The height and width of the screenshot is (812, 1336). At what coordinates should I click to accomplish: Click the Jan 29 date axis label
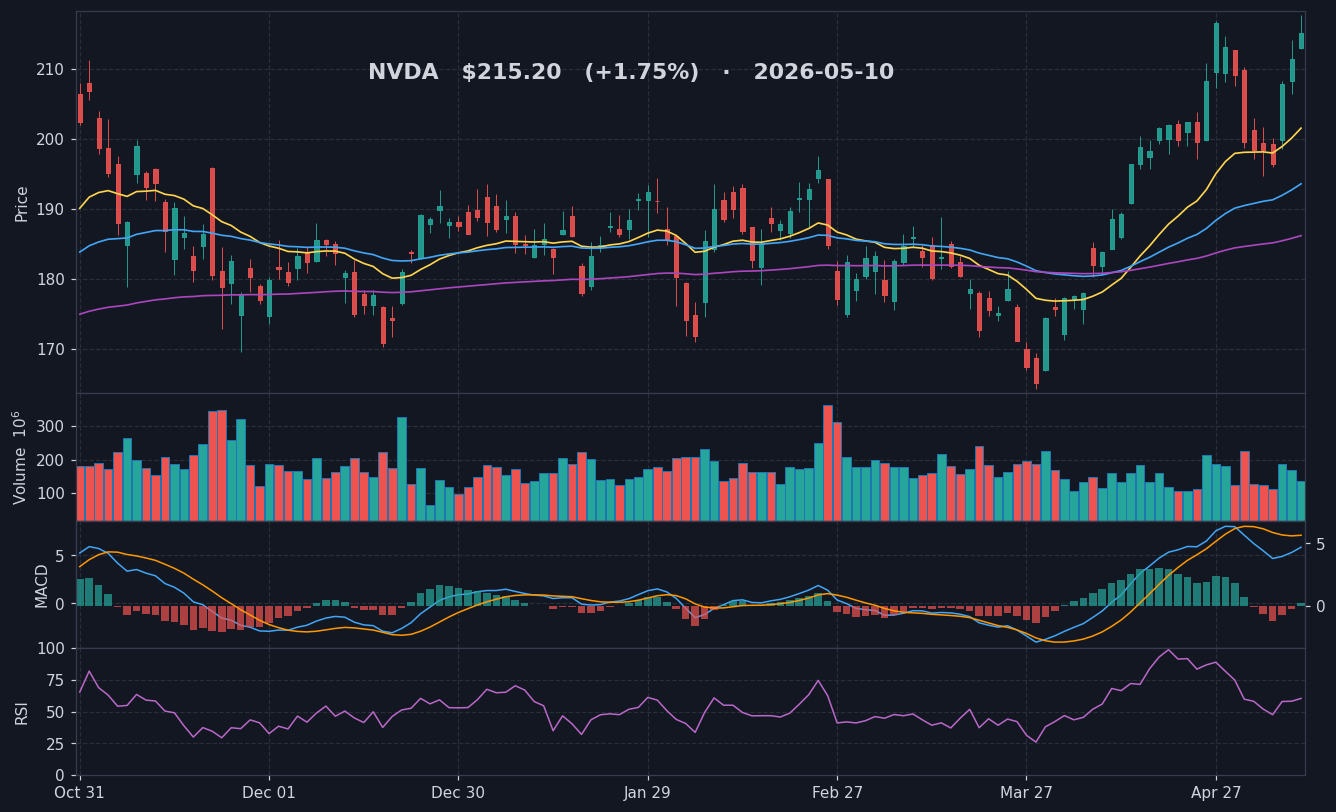pyautogui.click(x=647, y=793)
